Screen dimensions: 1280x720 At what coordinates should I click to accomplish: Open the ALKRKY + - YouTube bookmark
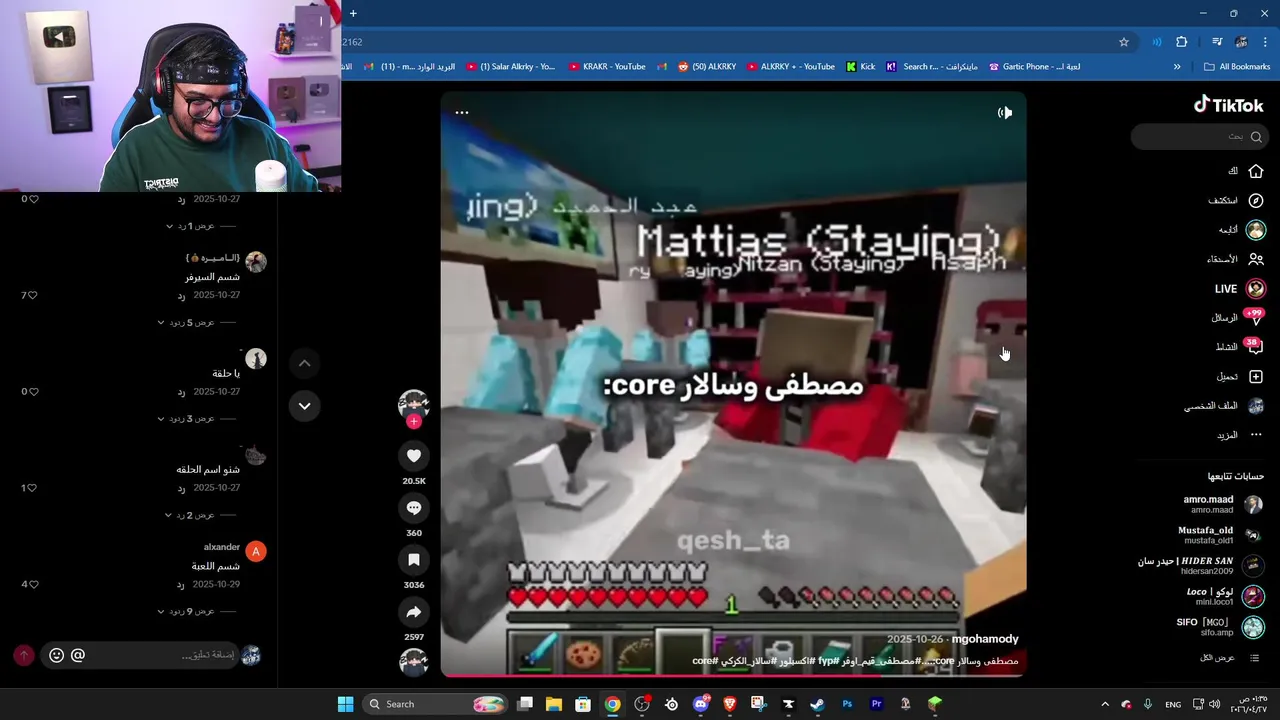(x=790, y=67)
